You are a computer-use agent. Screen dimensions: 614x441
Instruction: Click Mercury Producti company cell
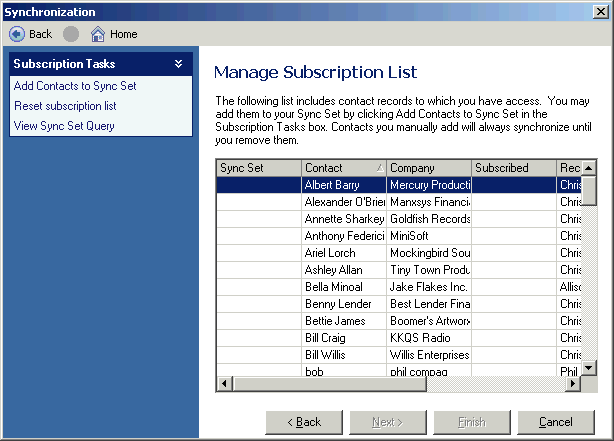[x=429, y=185]
